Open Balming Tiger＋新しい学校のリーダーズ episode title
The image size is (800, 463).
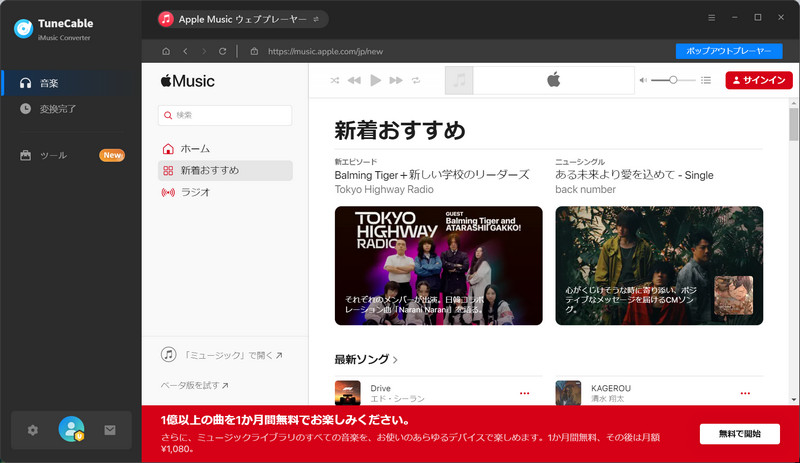coord(432,175)
